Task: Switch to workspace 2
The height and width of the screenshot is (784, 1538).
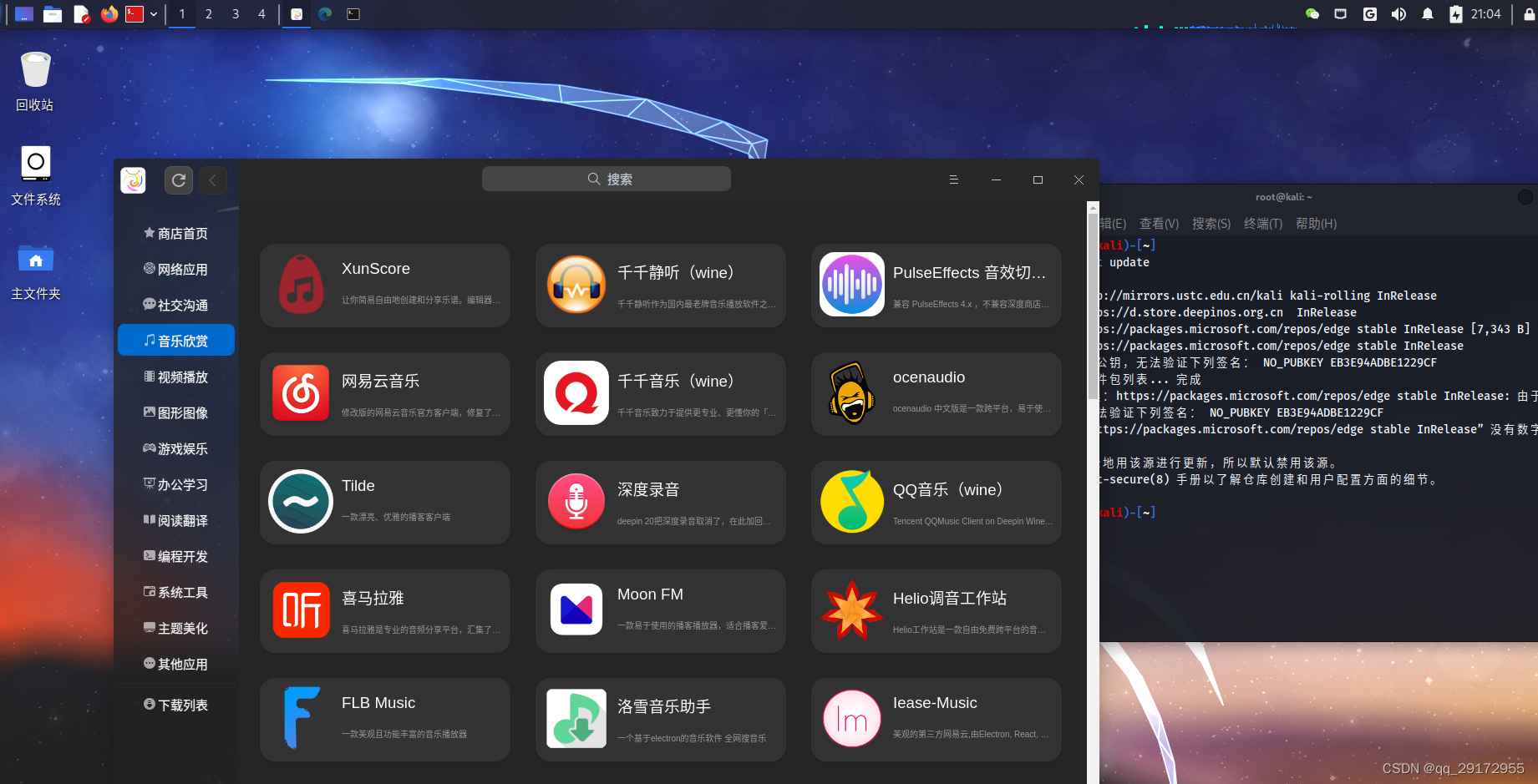Action: coord(209,14)
